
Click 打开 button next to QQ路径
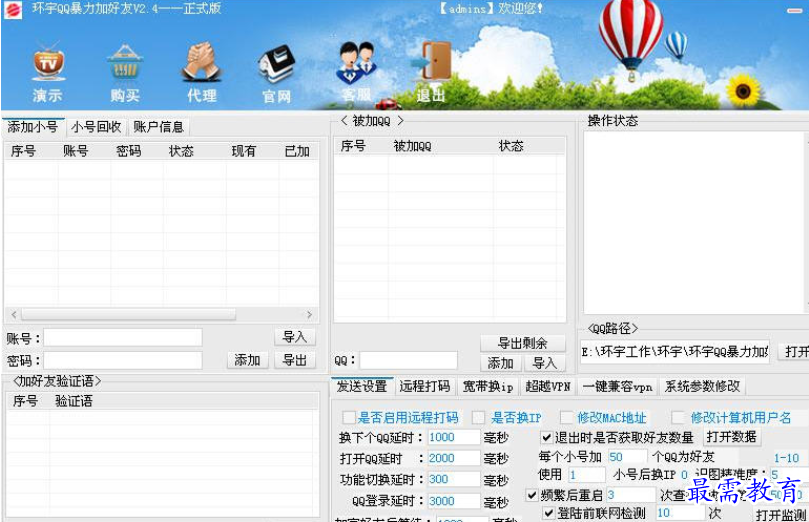click(795, 352)
